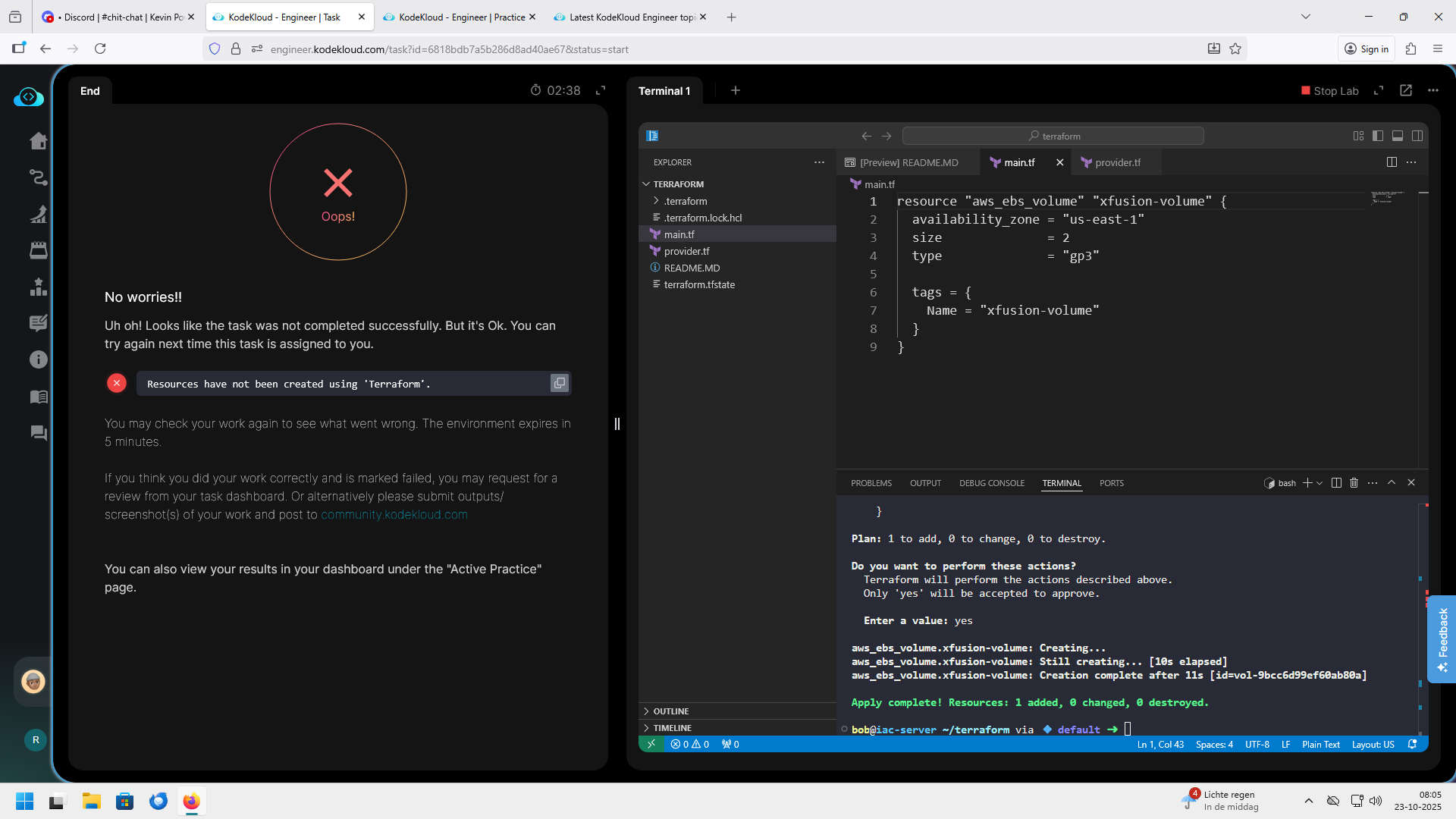This screenshot has width=1456, height=819.
Task: Switch to the provider.tf editor tab
Action: [1117, 162]
